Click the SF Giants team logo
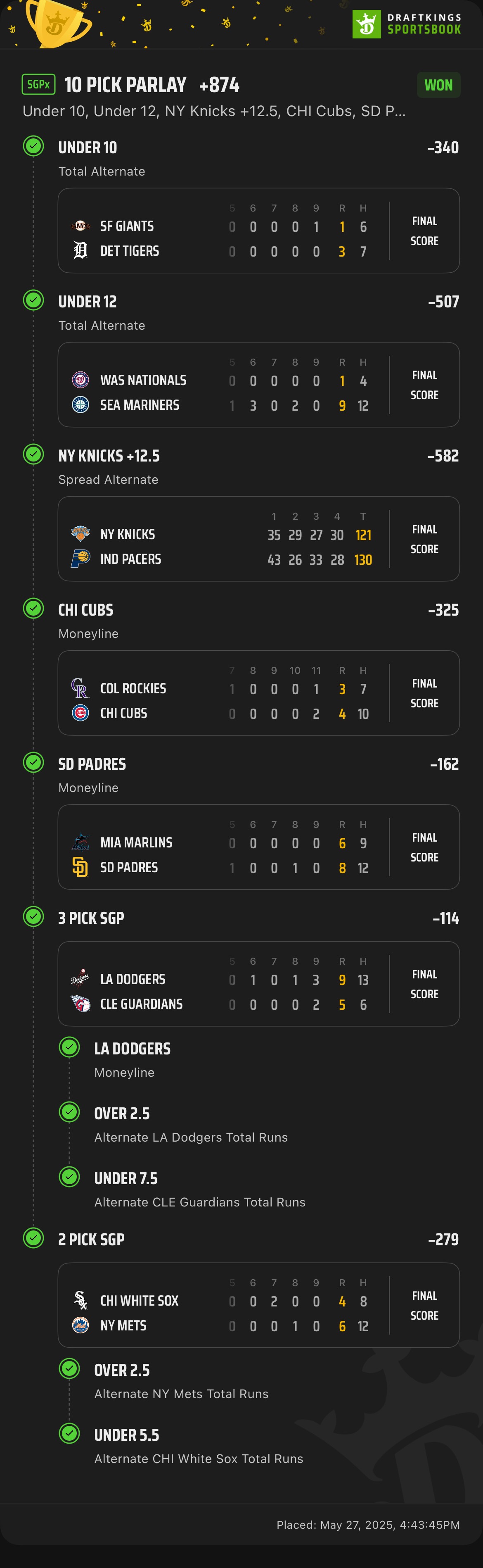This screenshot has height=1568, width=483. (80, 226)
